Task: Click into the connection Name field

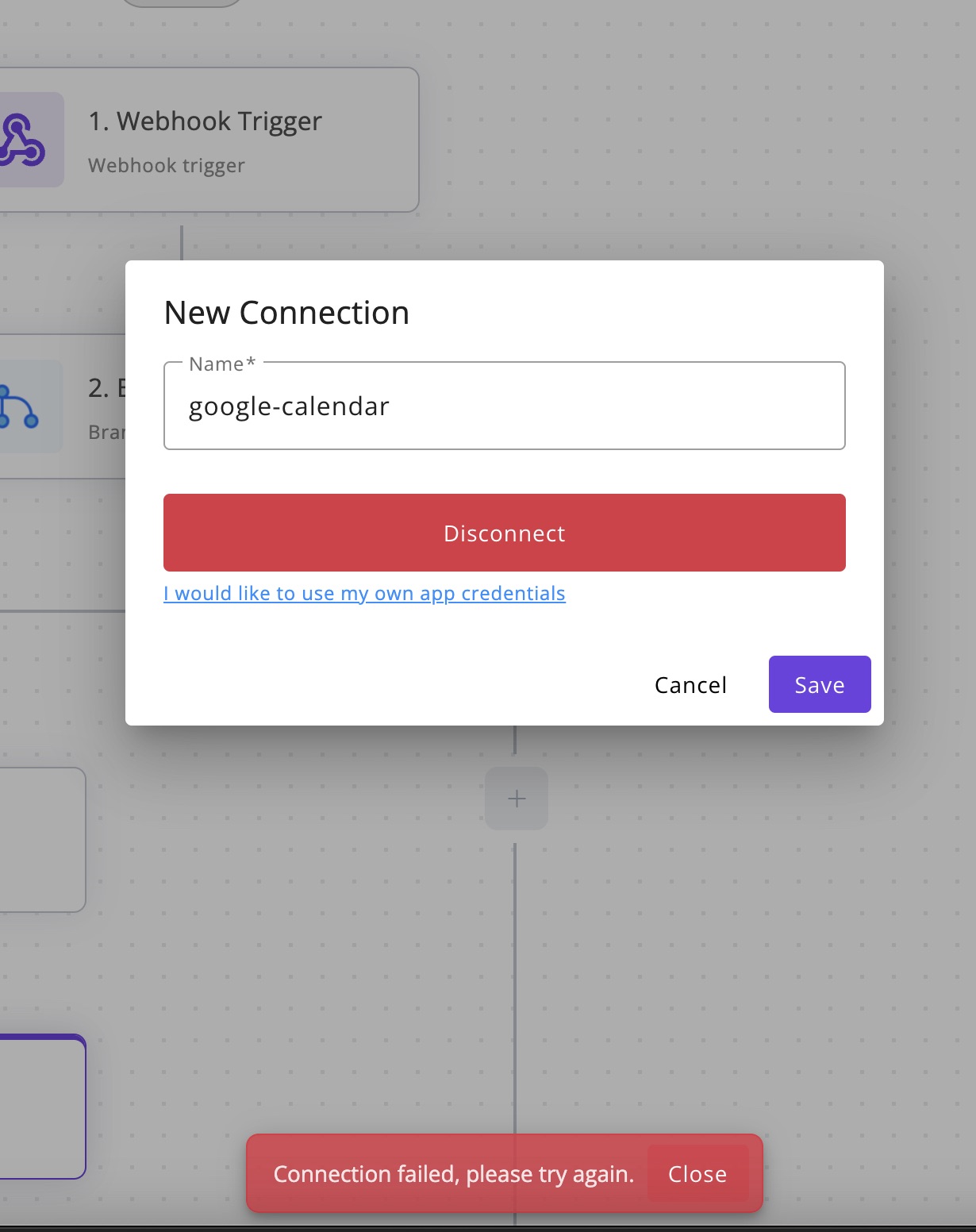Action: point(505,406)
